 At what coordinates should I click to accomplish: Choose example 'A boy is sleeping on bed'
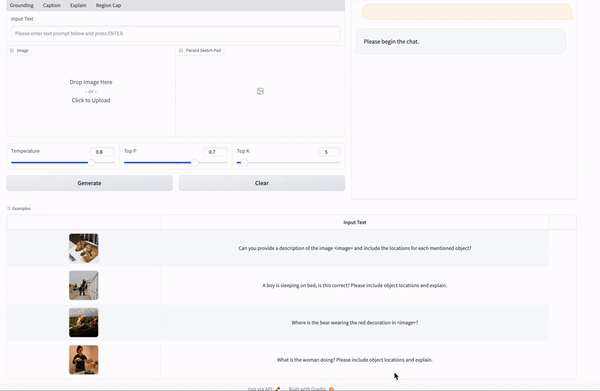click(355, 285)
